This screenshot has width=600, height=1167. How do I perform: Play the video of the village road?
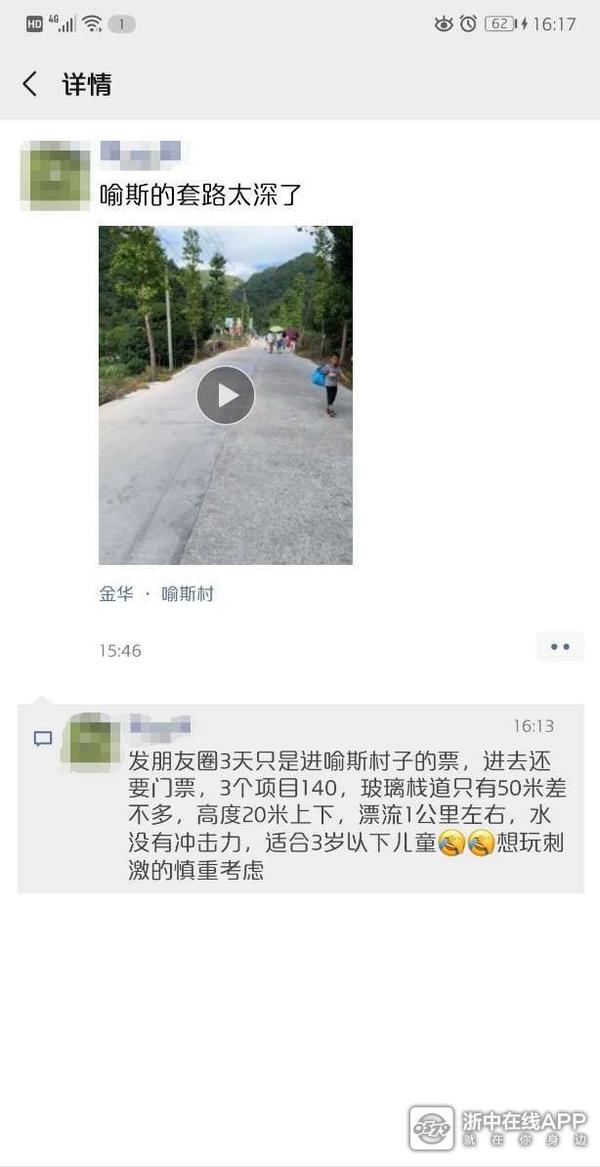pyautogui.click(x=226, y=395)
